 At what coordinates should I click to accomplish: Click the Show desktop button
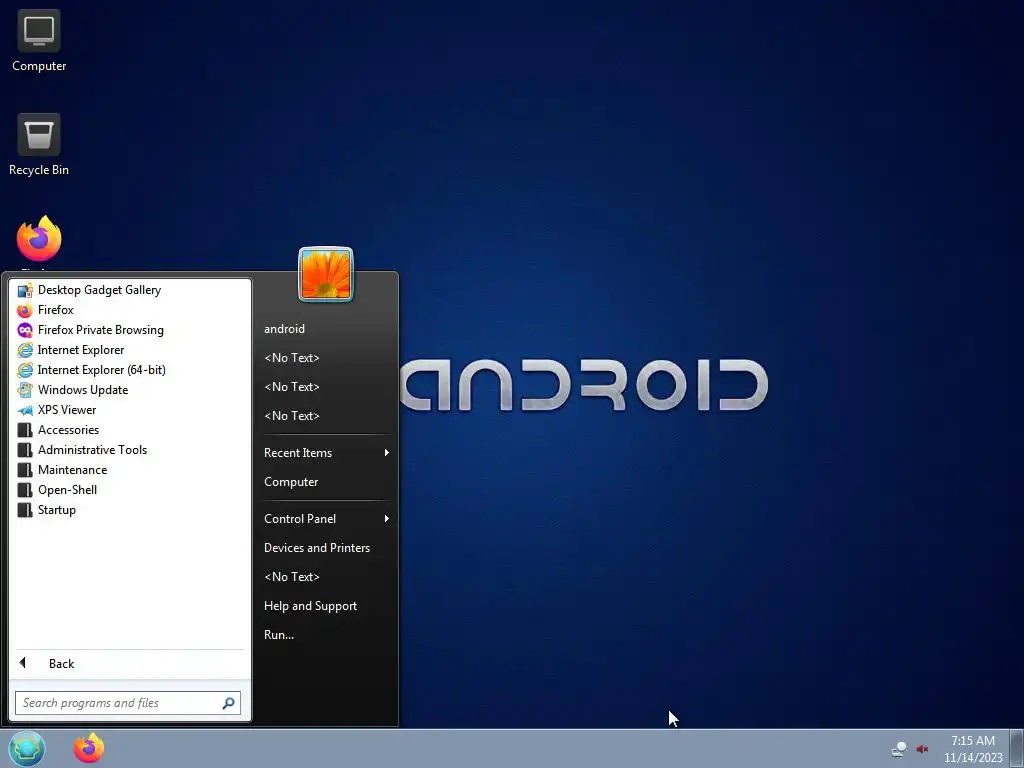click(x=1016, y=748)
